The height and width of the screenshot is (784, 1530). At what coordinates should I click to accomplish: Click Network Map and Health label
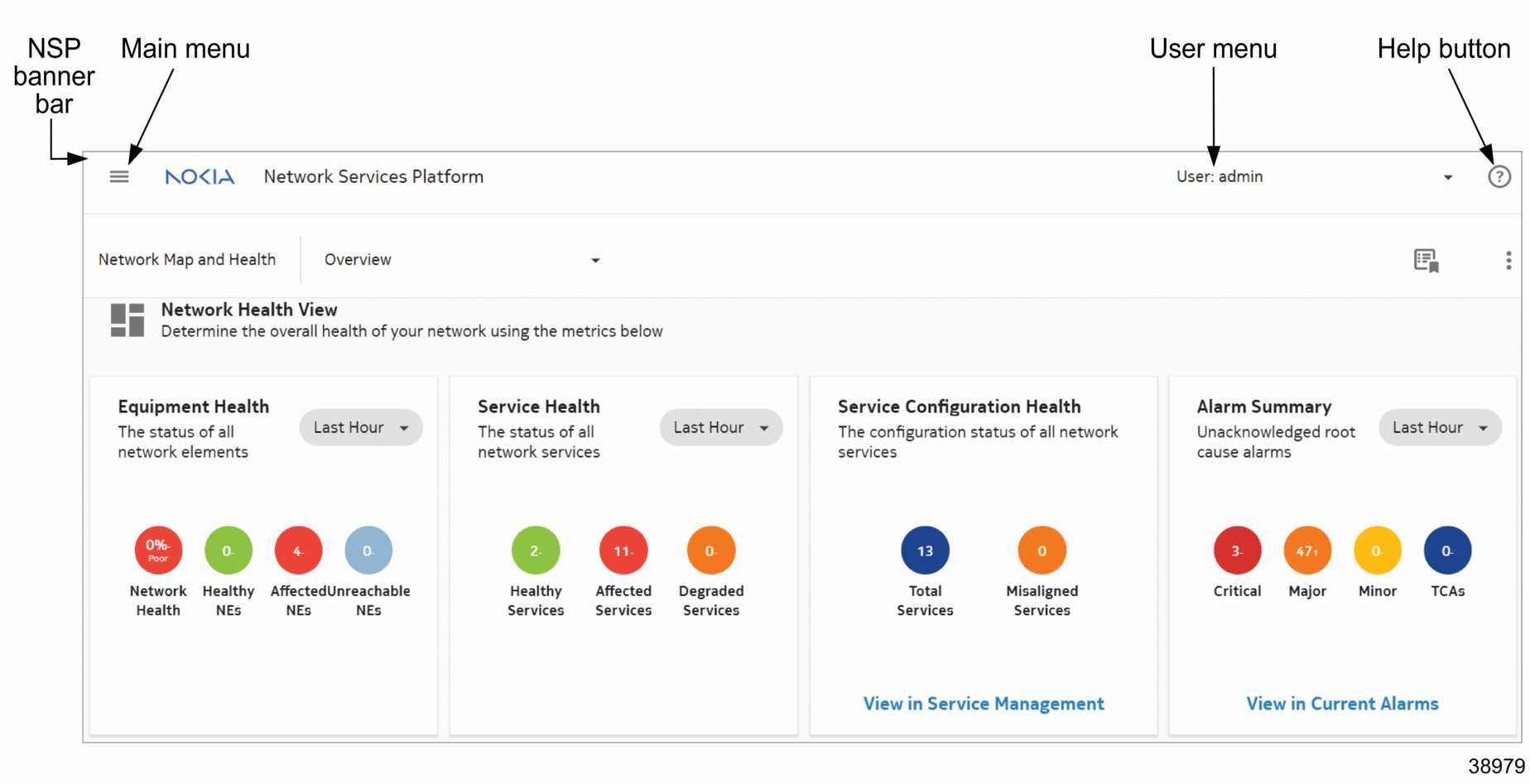187,259
